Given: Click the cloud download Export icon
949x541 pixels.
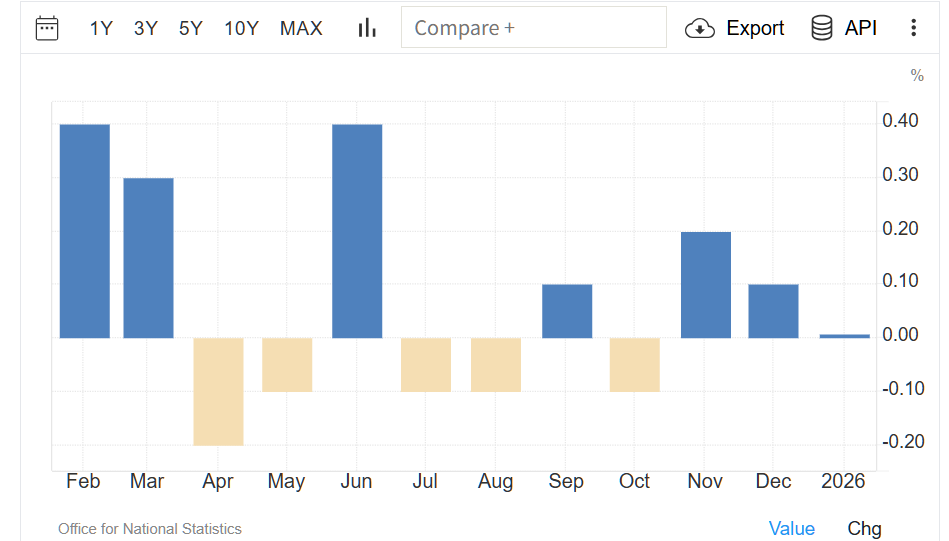Looking at the screenshot, I should point(700,28).
